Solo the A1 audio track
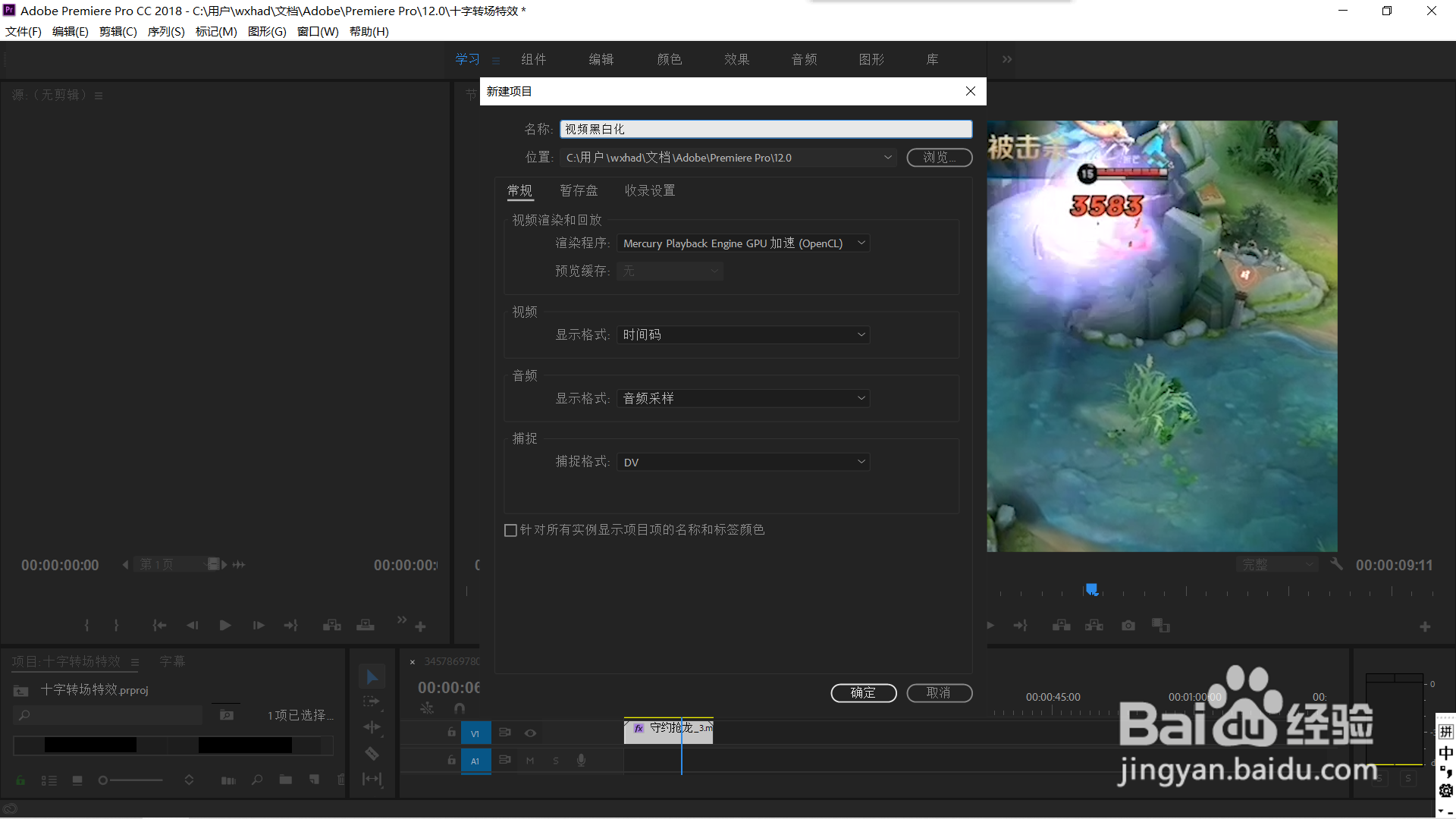The width and height of the screenshot is (1456, 819). [556, 761]
